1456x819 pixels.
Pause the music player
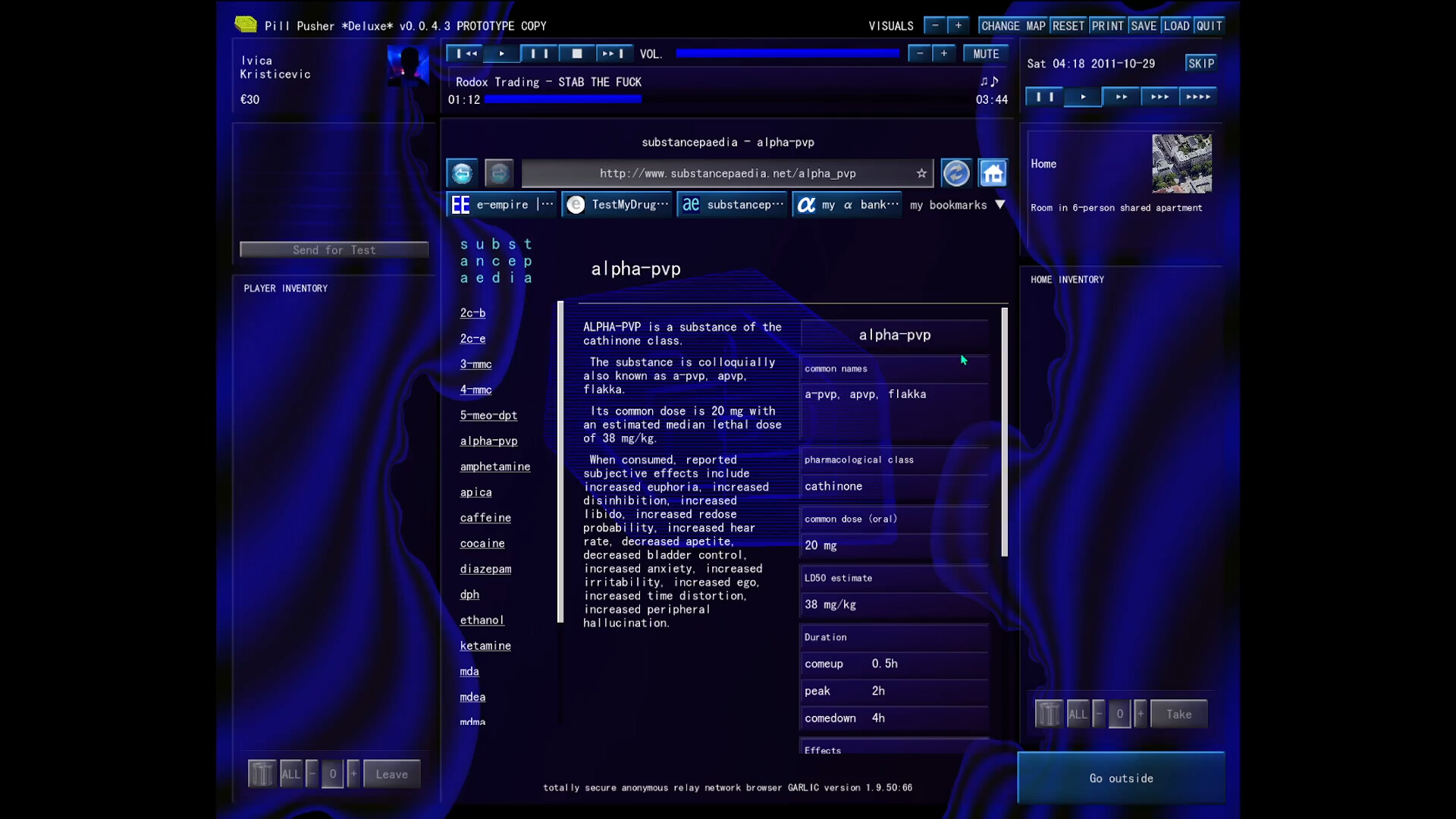pos(539,54)
